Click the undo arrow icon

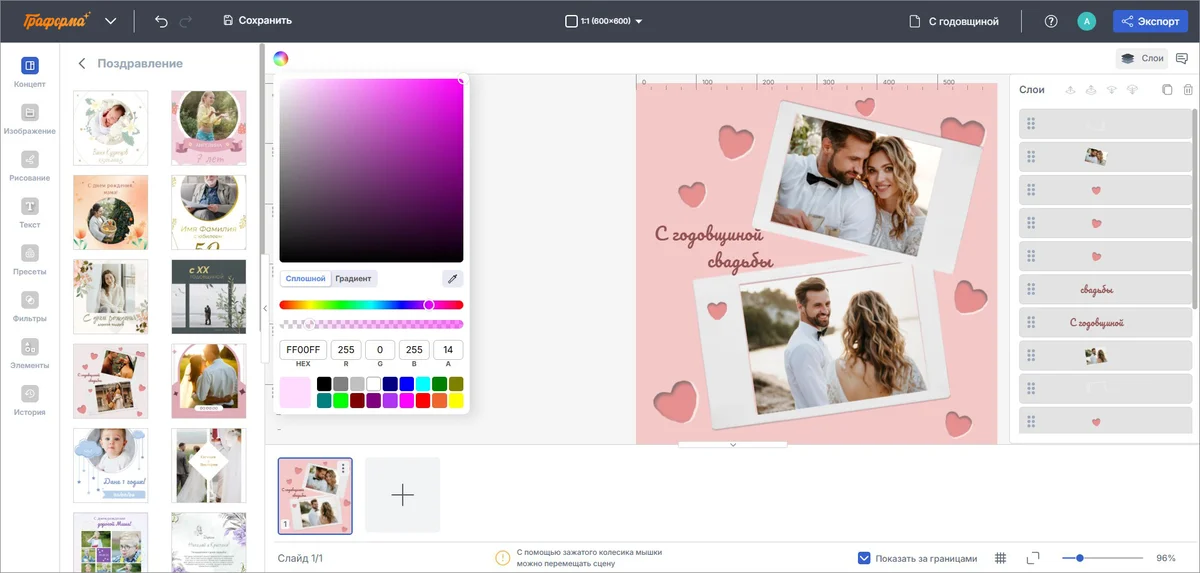[x=161, y=21]
